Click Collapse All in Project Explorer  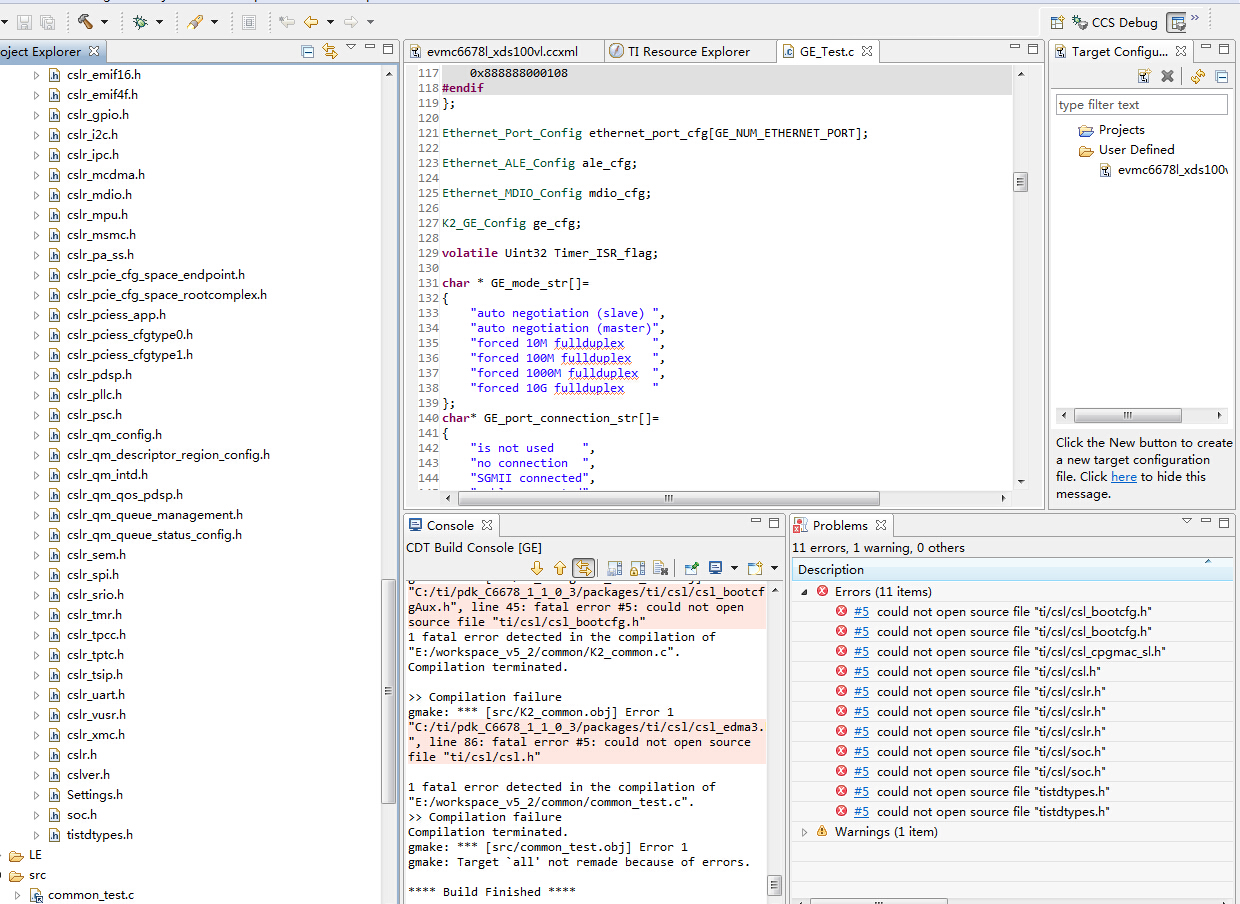pos(308,51)
